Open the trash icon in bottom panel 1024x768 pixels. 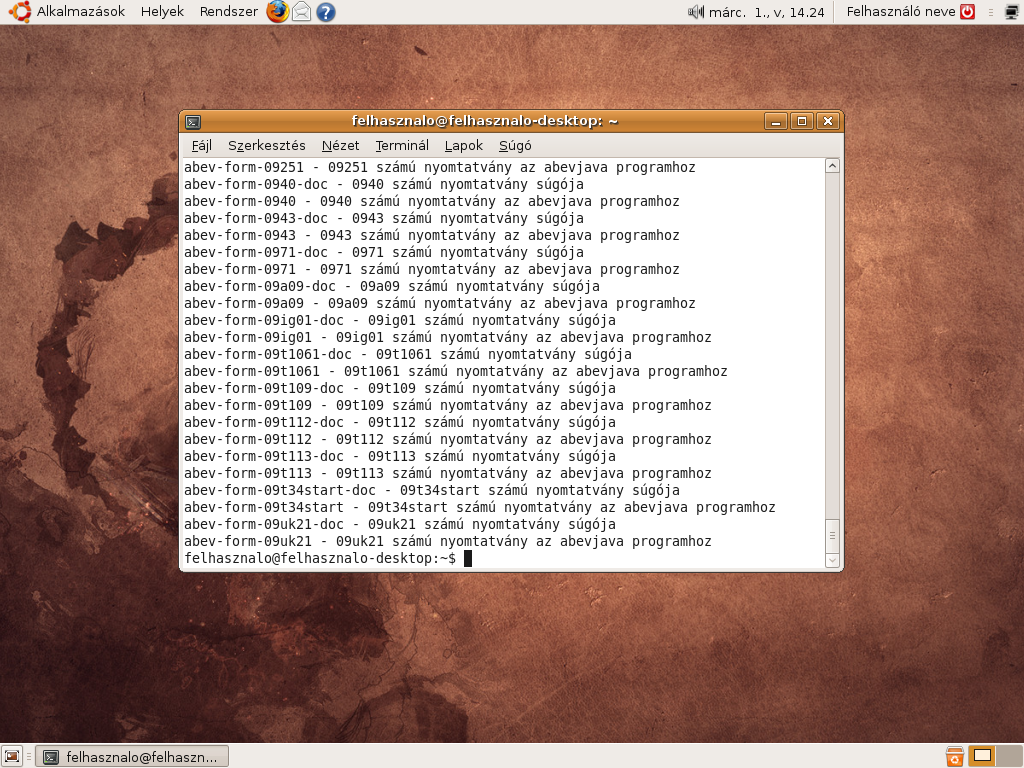tap(954, 756)
